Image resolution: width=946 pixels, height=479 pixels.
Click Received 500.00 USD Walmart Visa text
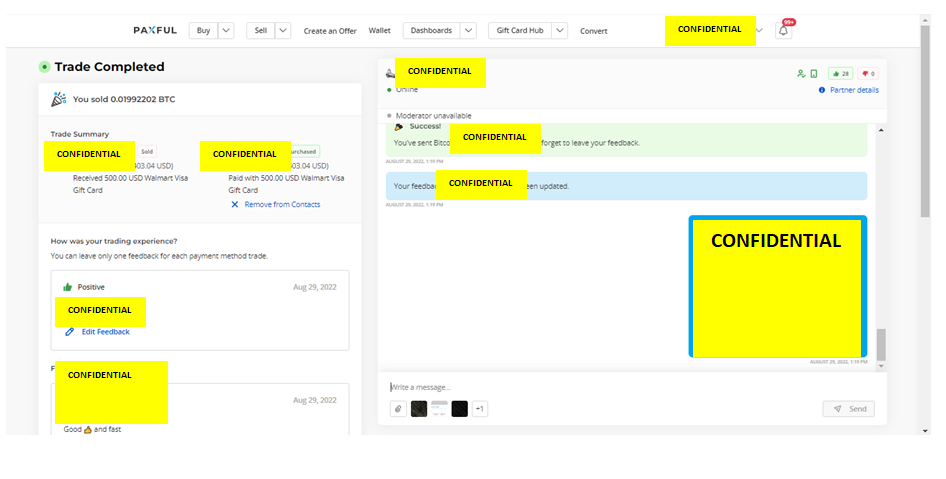[x=130, y=178]
